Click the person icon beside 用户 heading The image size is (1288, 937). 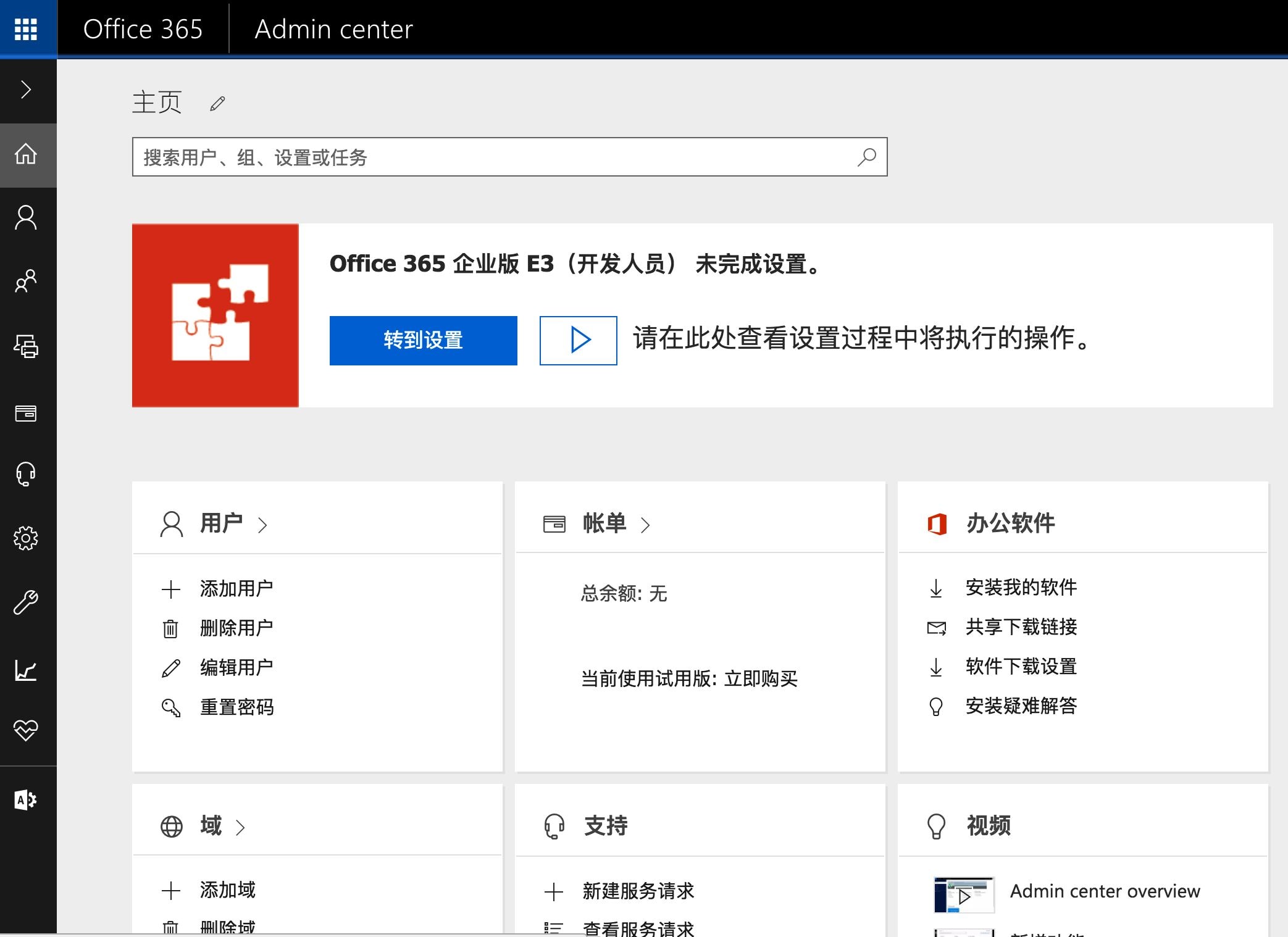(172, 525)
